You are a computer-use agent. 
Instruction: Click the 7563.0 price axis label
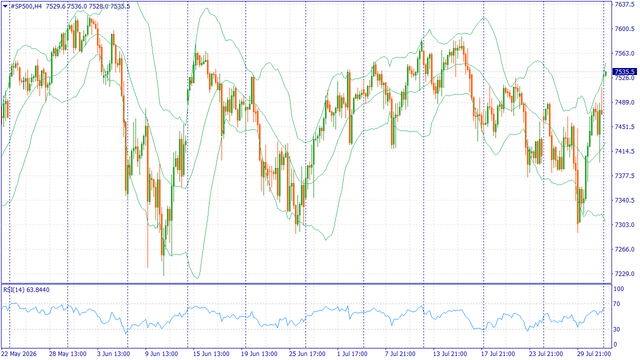(x=624, y=53)
